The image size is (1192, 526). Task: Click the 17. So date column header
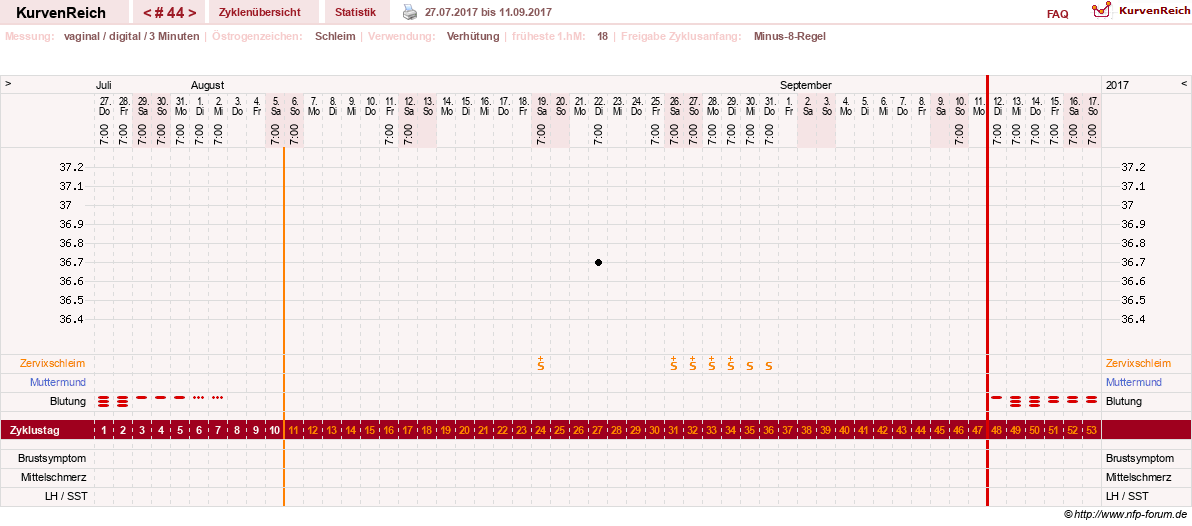(1092, 106)
